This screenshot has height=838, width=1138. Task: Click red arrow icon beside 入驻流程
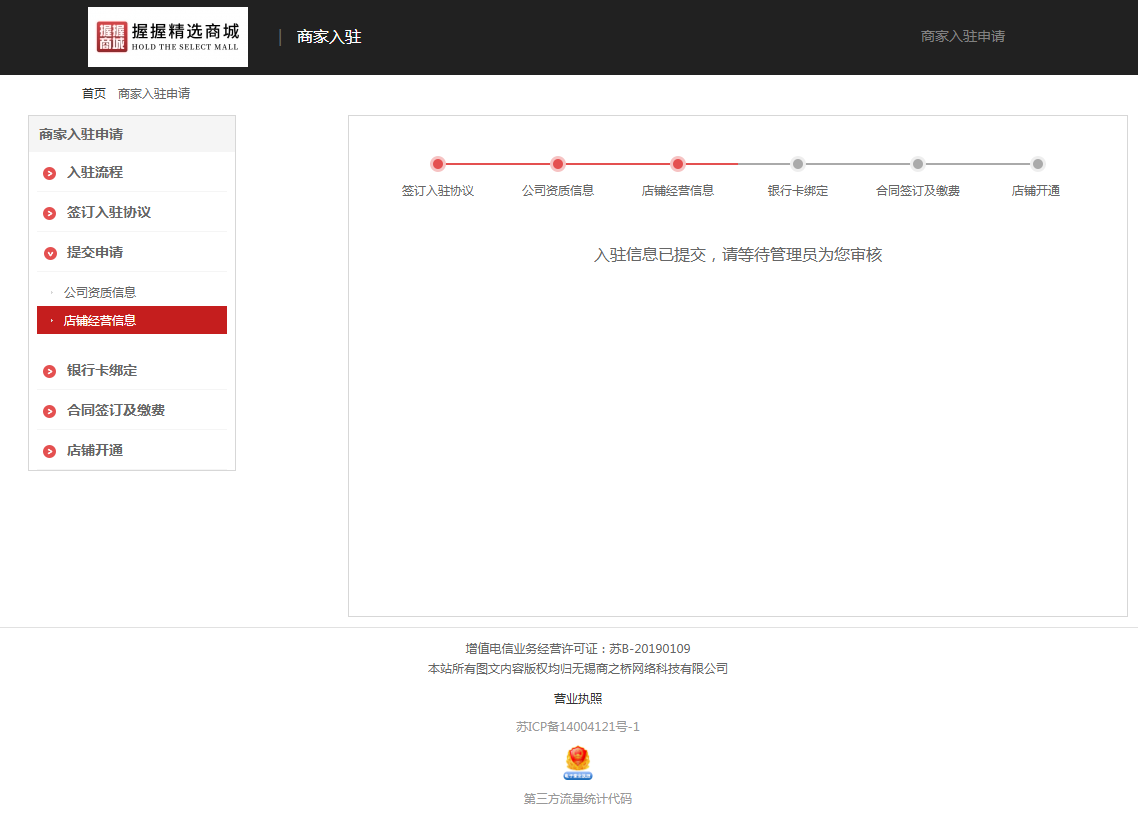tap(49, 173)
